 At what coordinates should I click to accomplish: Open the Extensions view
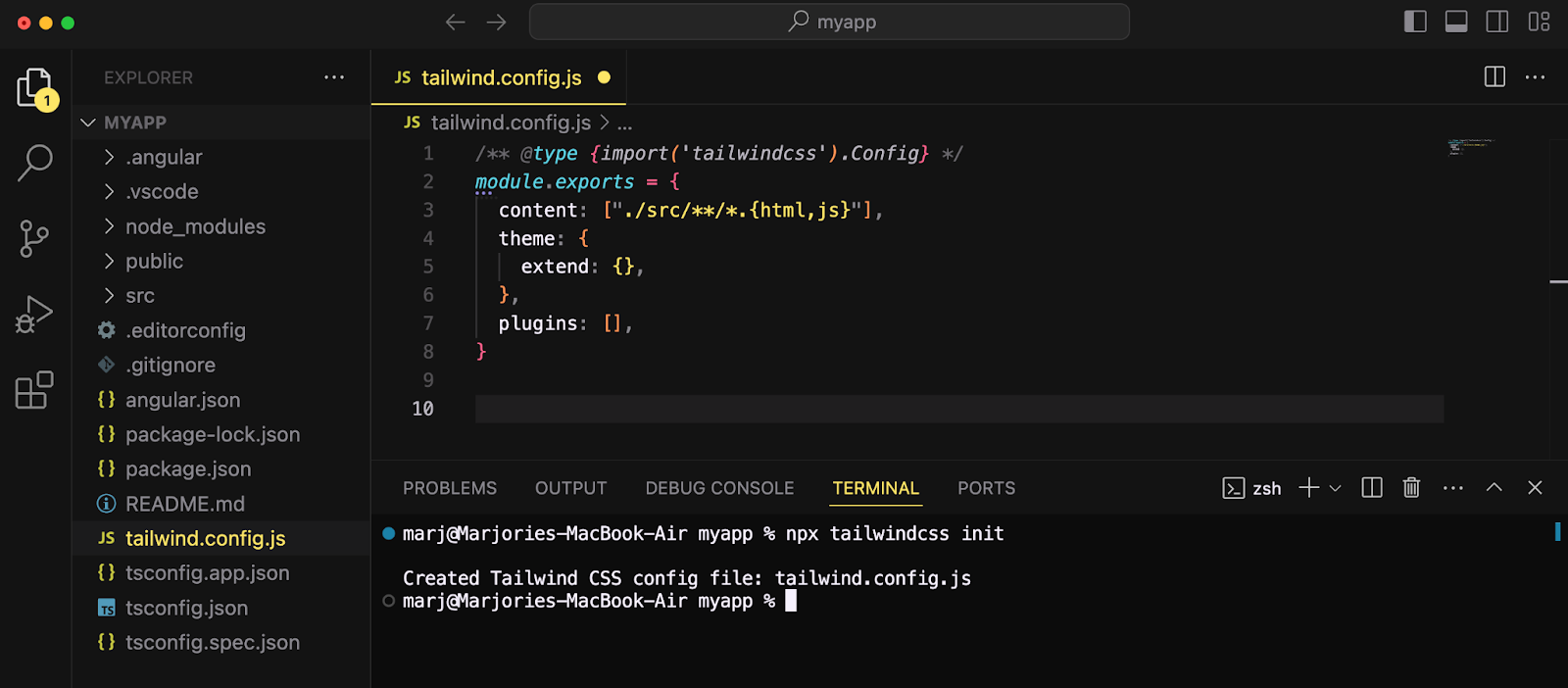point(35,390)
